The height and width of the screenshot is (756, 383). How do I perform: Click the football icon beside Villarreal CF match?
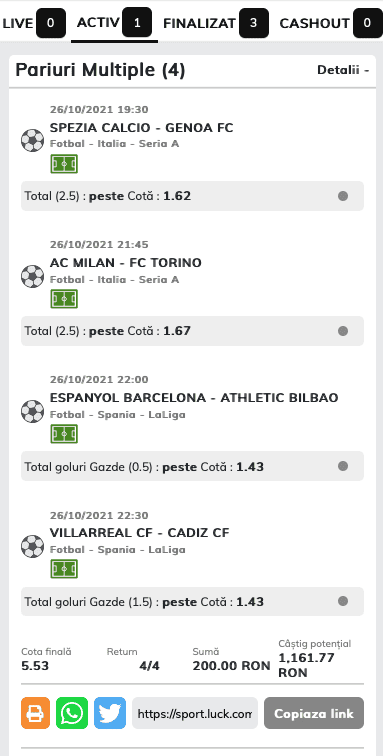tap(32, 546)
